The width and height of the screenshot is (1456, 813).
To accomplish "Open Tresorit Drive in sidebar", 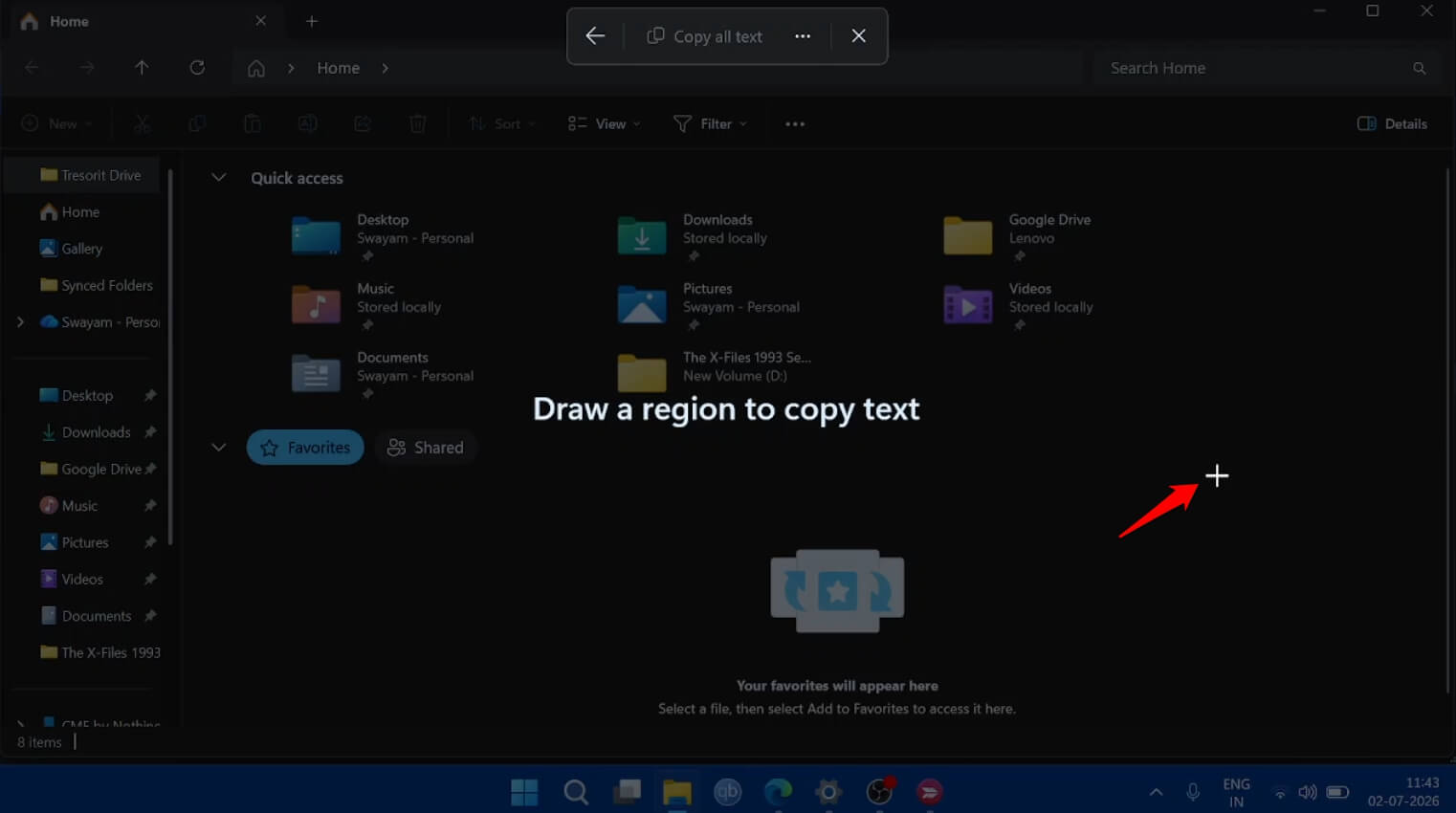I will click(x=91, y=175).
